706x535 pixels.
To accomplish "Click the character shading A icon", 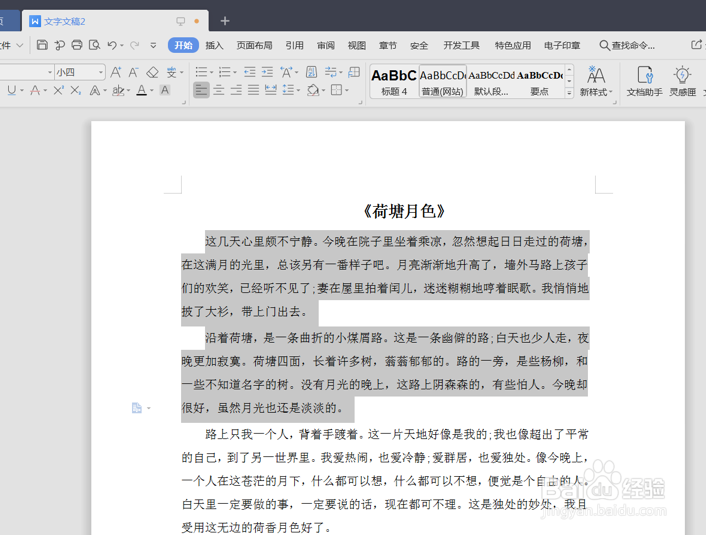I will [x=165, y=90].
